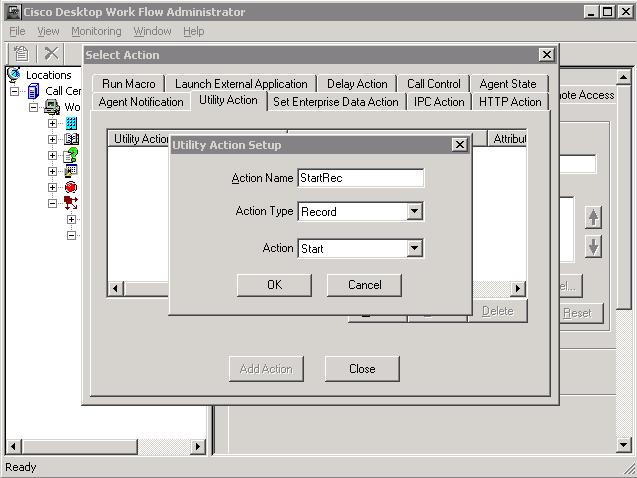This screenshot has height=478, width=637.
Task: Select the Utility Action tab
Action: click(x=228, y=100)
